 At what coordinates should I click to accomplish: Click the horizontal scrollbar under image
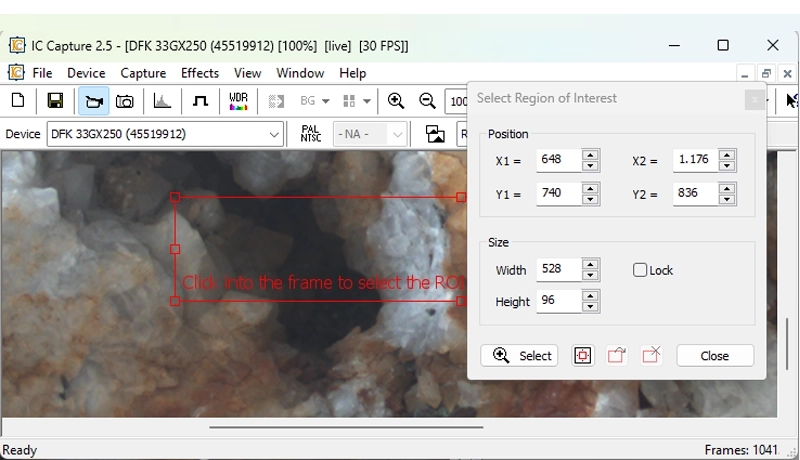click(345, 427)
